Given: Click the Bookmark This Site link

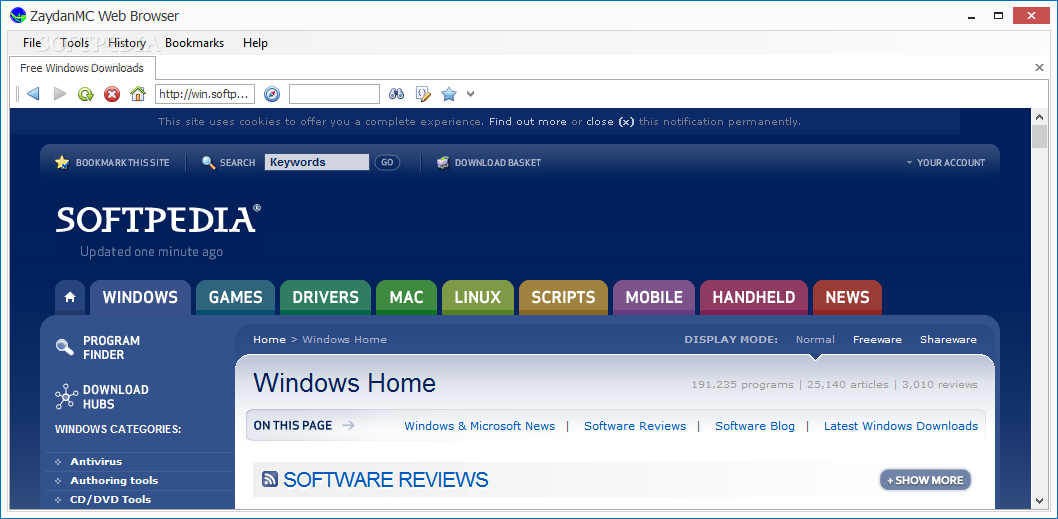Looking at the screenshot, I should 122,163.
